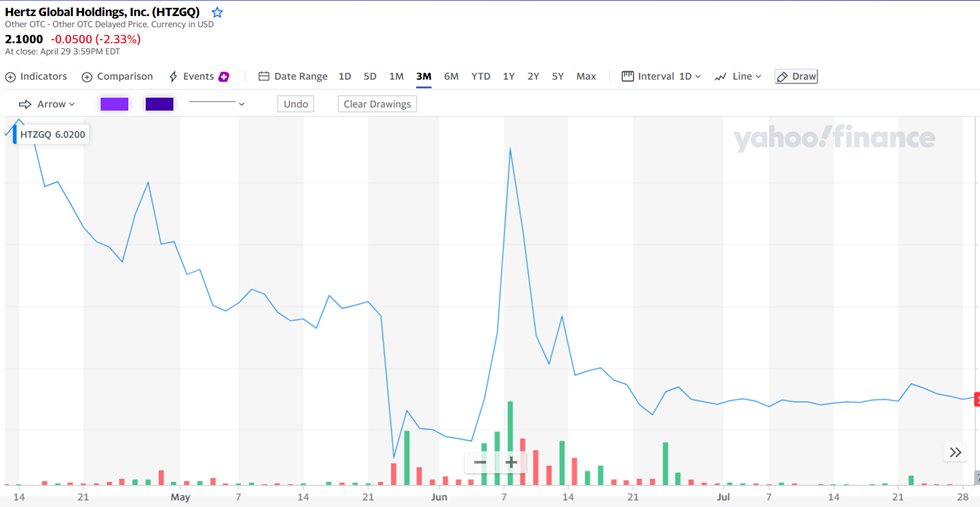Click the Interval candlestick icon
The image size is (980, 507).
pos(628,76)
